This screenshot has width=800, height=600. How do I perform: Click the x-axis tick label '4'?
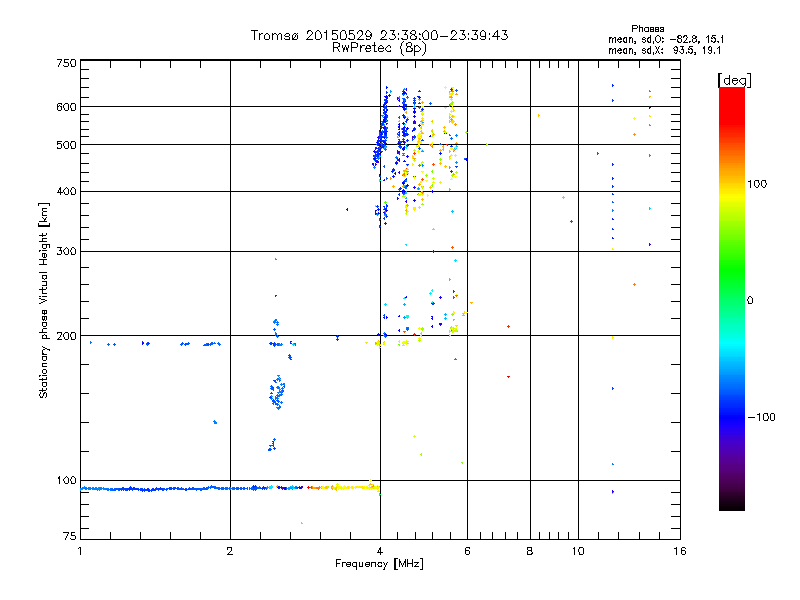(380, 551)
